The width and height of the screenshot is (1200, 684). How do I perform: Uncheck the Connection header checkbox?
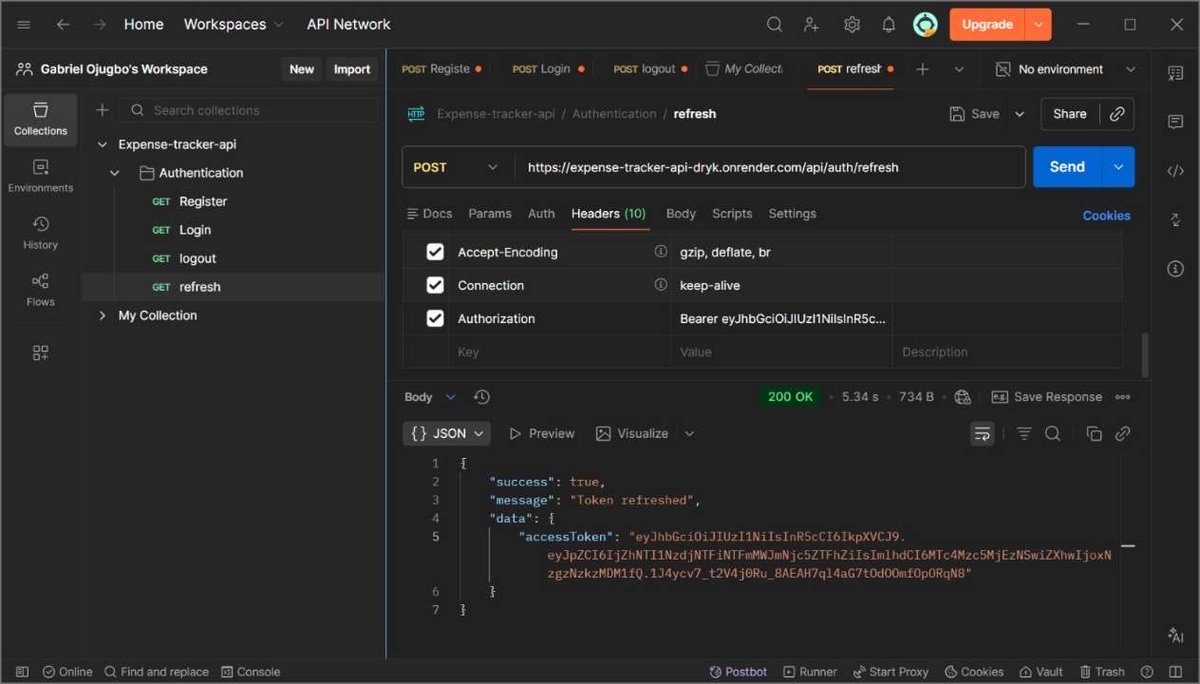435,285
